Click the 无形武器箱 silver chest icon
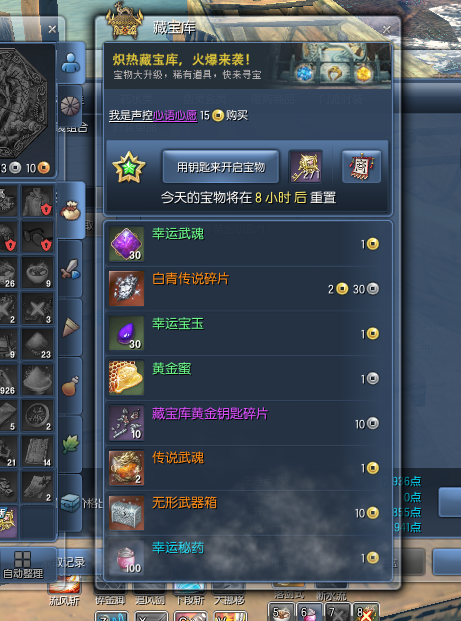Viewport: 461px width, 621px height. pos(126,512)
